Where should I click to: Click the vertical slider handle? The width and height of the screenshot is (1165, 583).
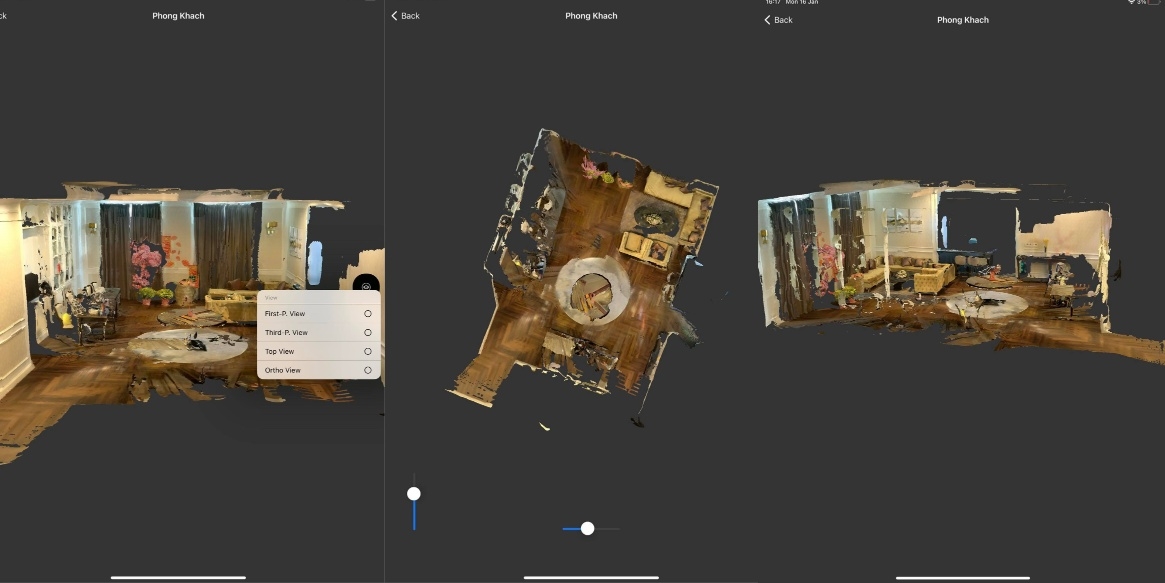tap(414, 494)
